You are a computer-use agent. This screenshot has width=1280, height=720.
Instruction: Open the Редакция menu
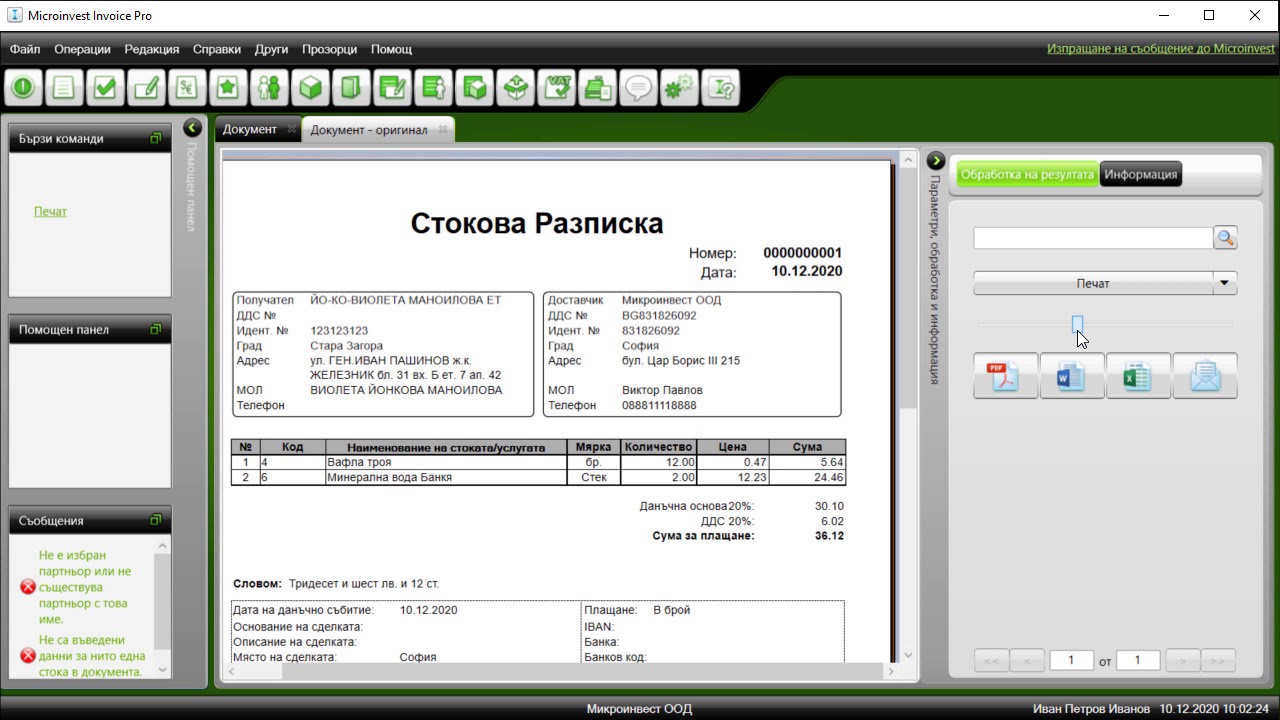152,49
